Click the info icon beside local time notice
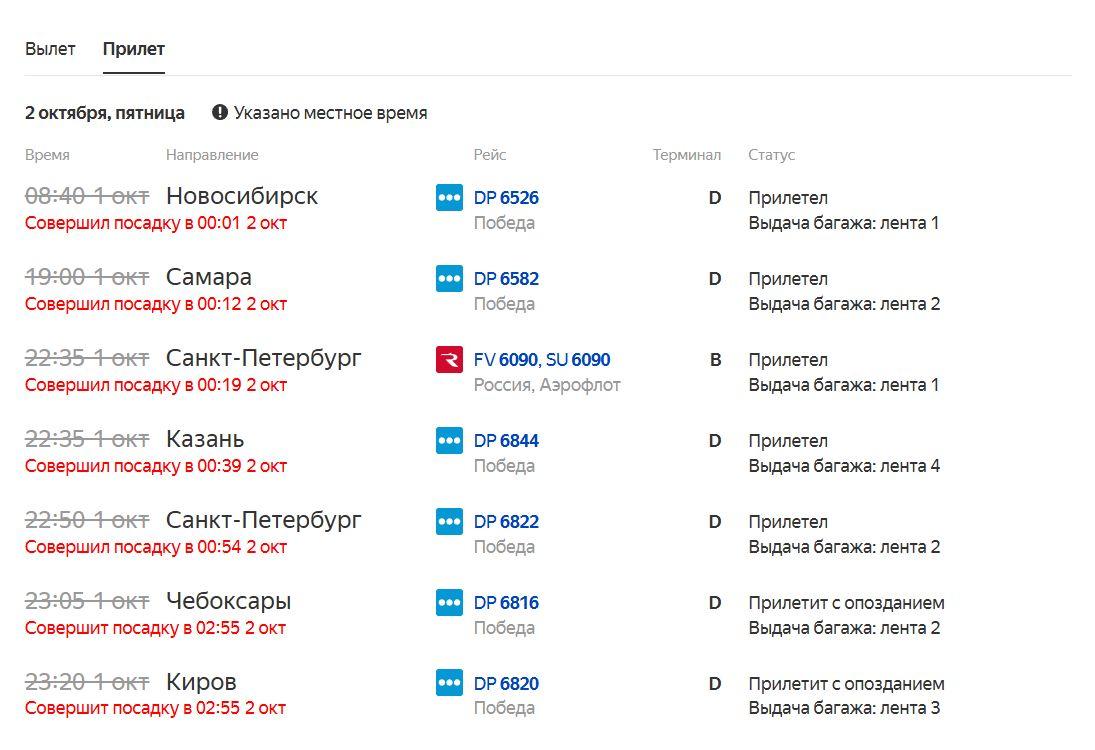Viewport: 1095px width, 750px height. click(x=220, y=112)
